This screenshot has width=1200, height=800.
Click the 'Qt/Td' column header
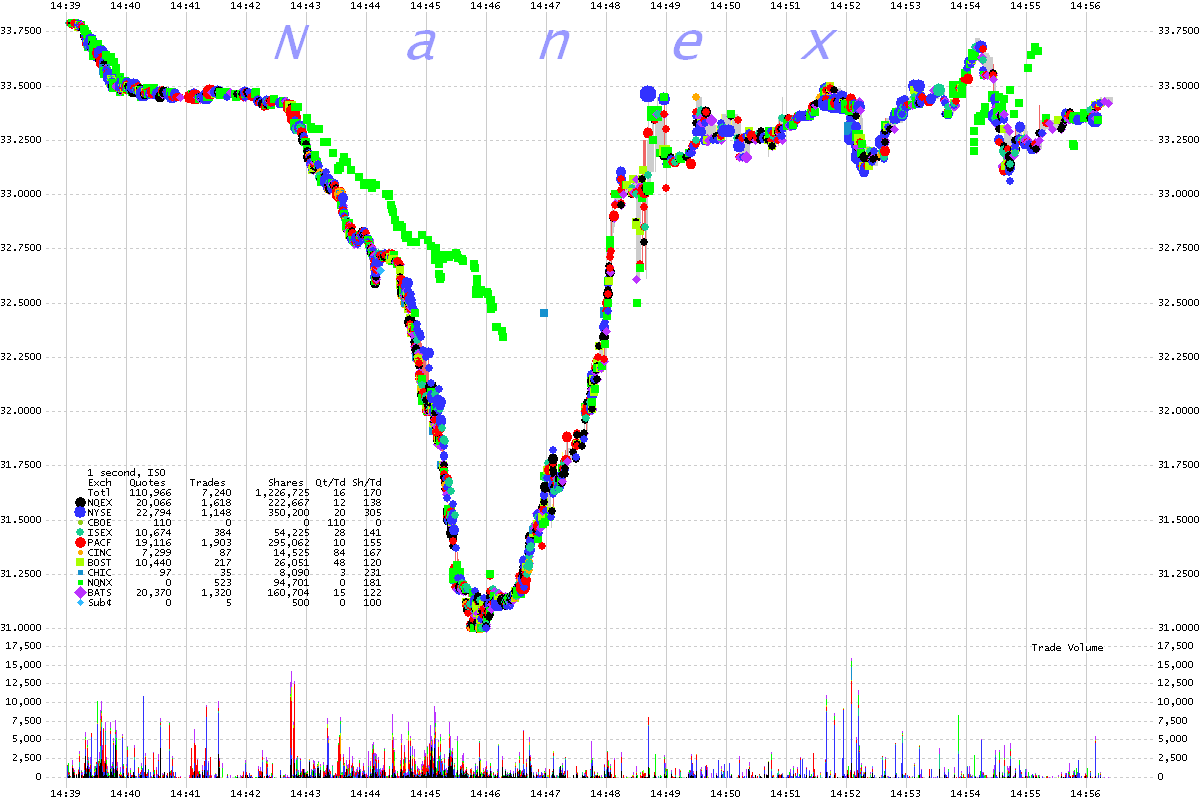coord(330,483)
